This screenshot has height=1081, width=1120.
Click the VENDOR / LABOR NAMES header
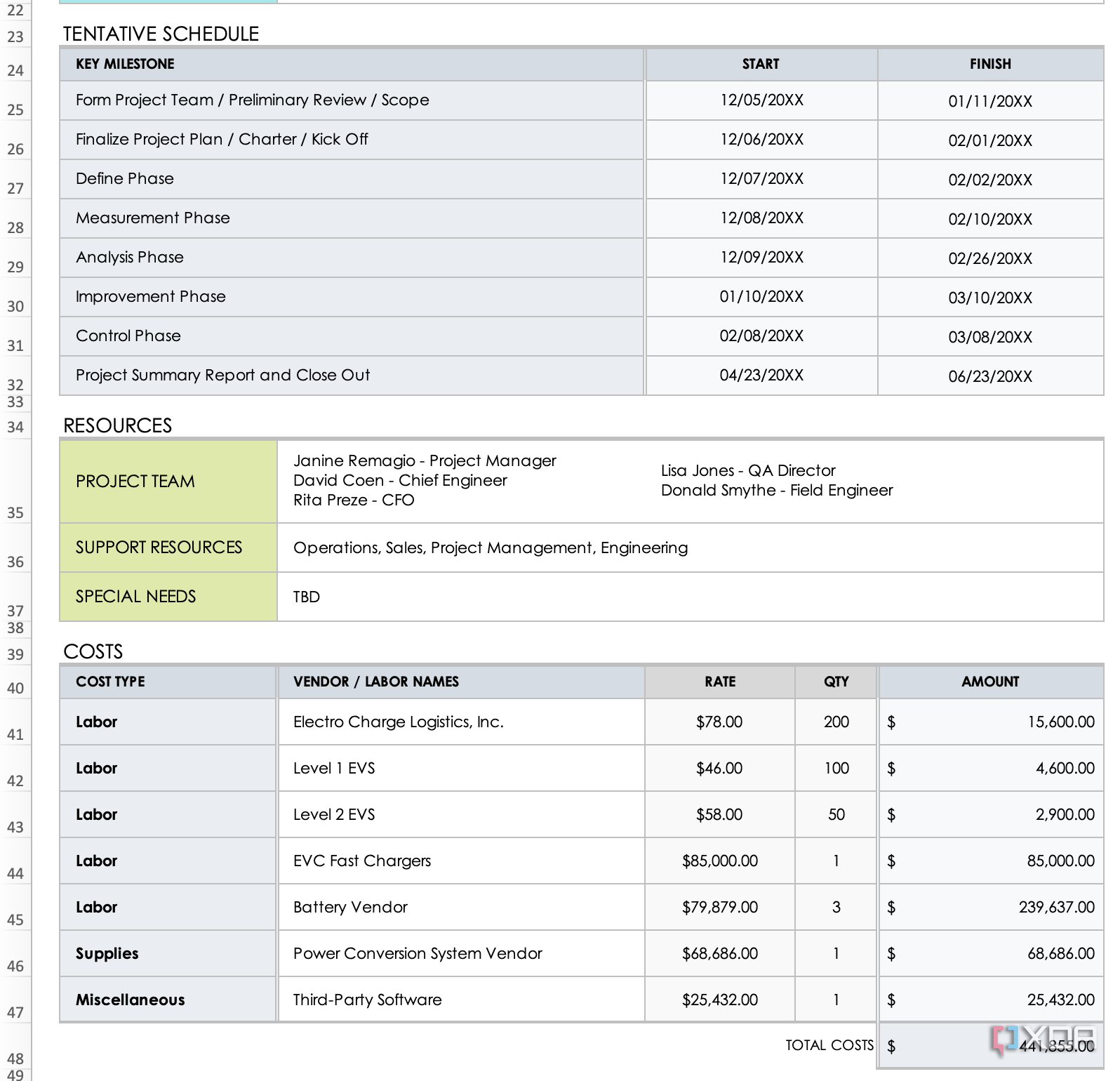(x=461, y=682)
